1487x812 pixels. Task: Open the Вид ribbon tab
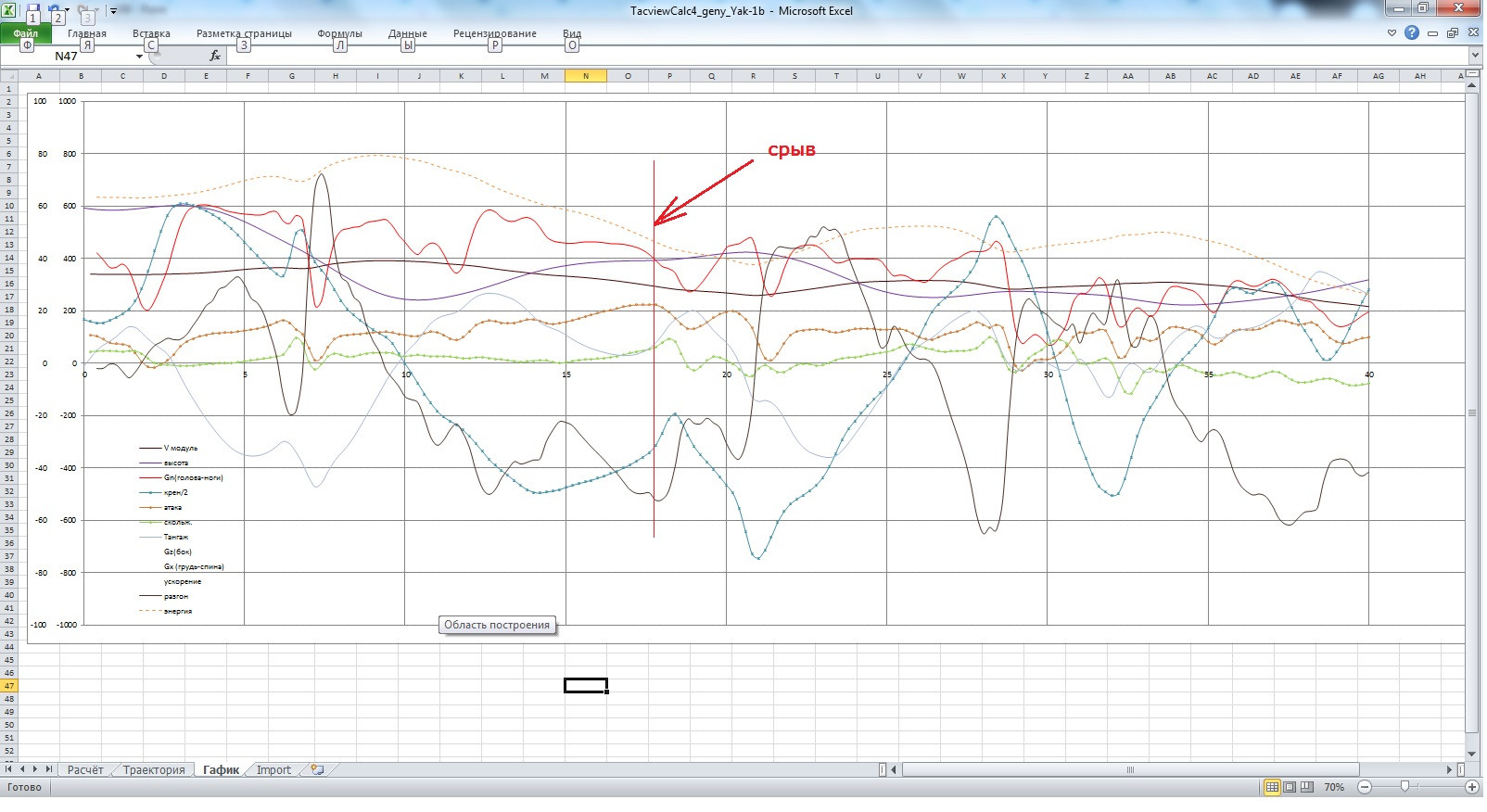point(572,33)
